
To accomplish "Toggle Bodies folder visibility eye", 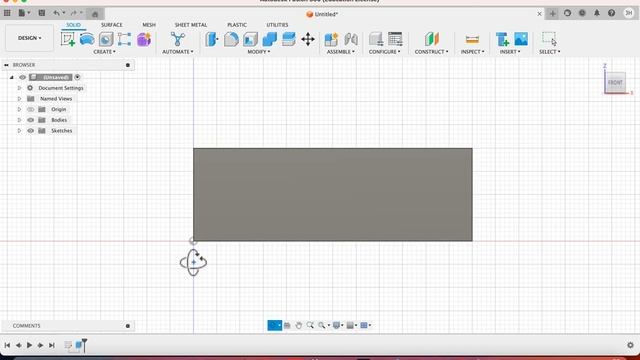I will (31, 120).
